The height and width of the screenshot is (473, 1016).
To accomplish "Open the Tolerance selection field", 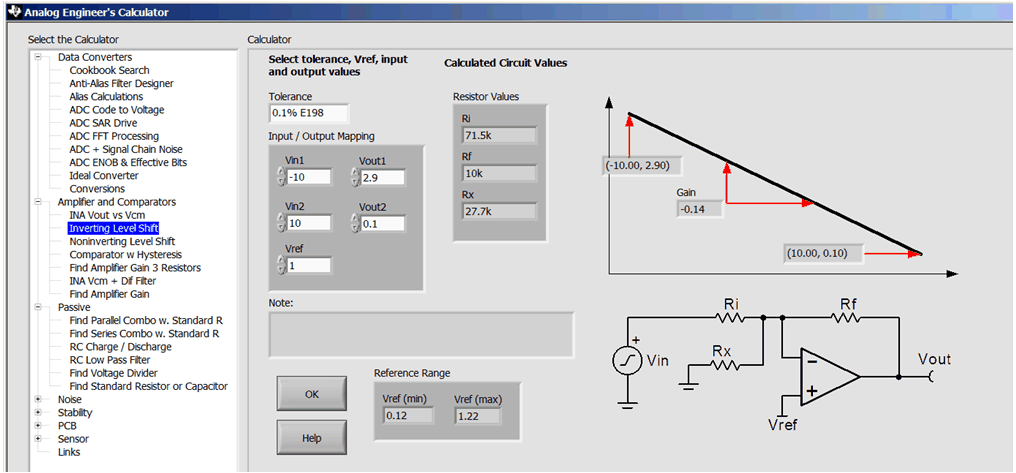I will (309, 114).
